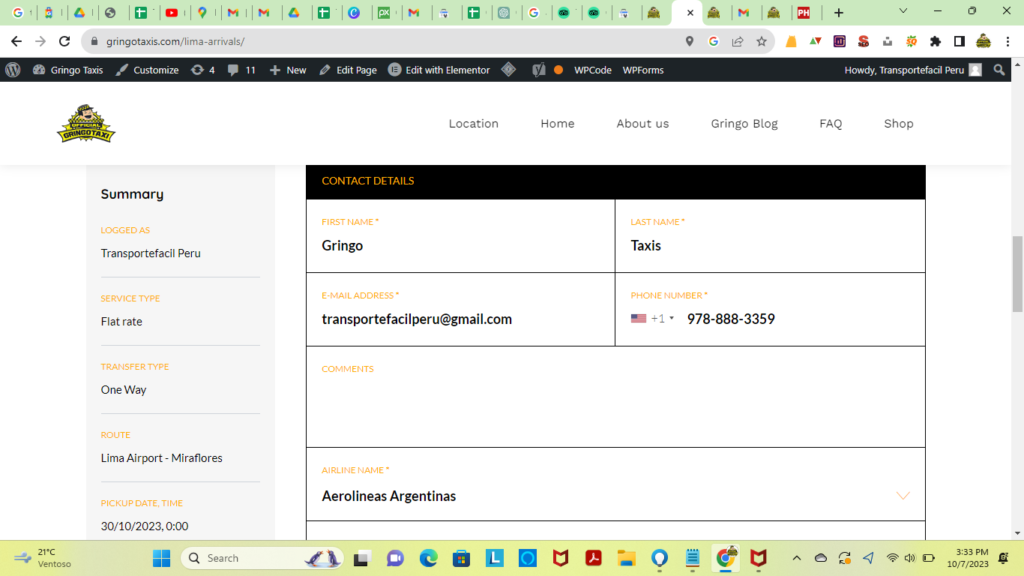Open the New content menu
The image size is (1024, 576).
288,70
